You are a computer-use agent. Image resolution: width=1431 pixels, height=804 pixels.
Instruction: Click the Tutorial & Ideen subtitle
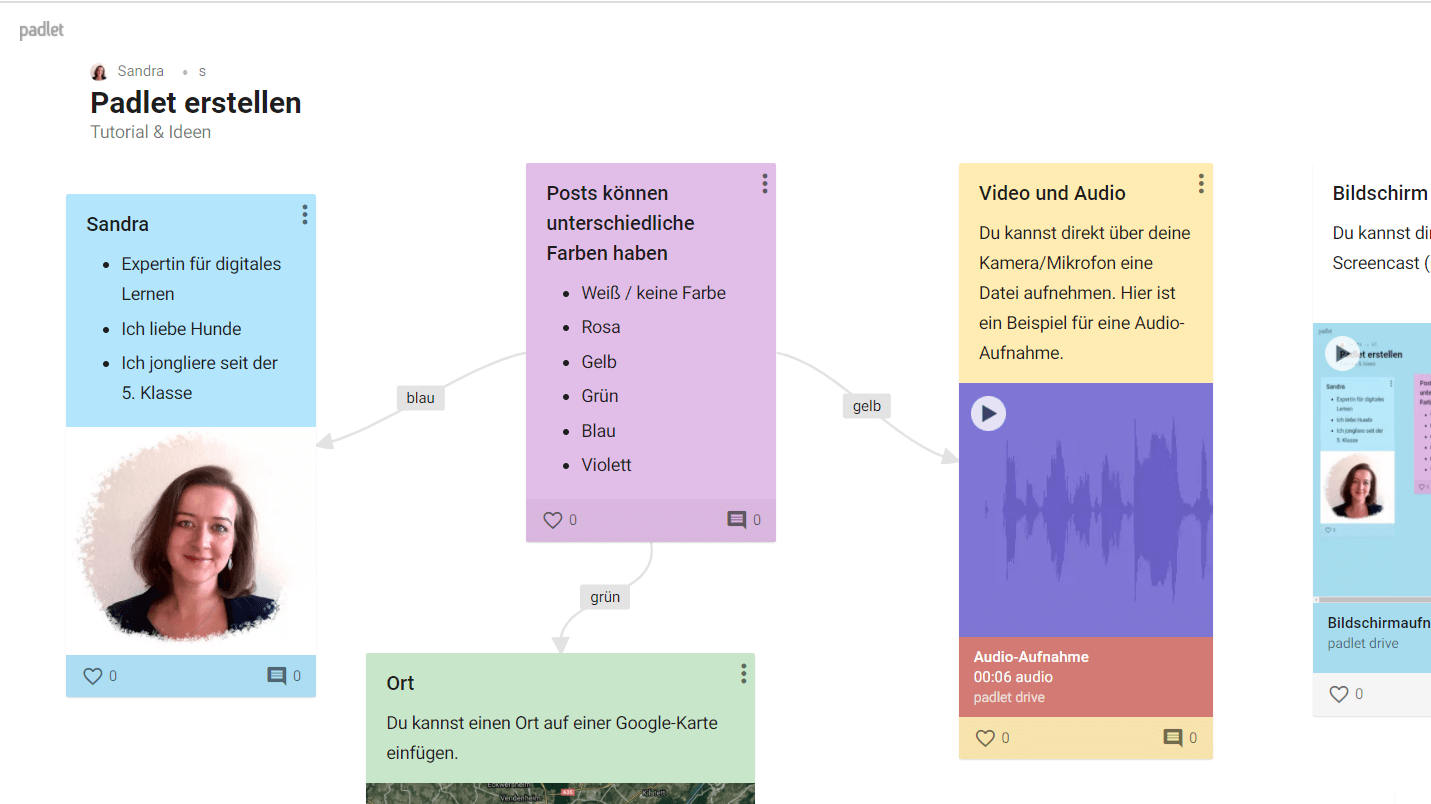[151, 132]
